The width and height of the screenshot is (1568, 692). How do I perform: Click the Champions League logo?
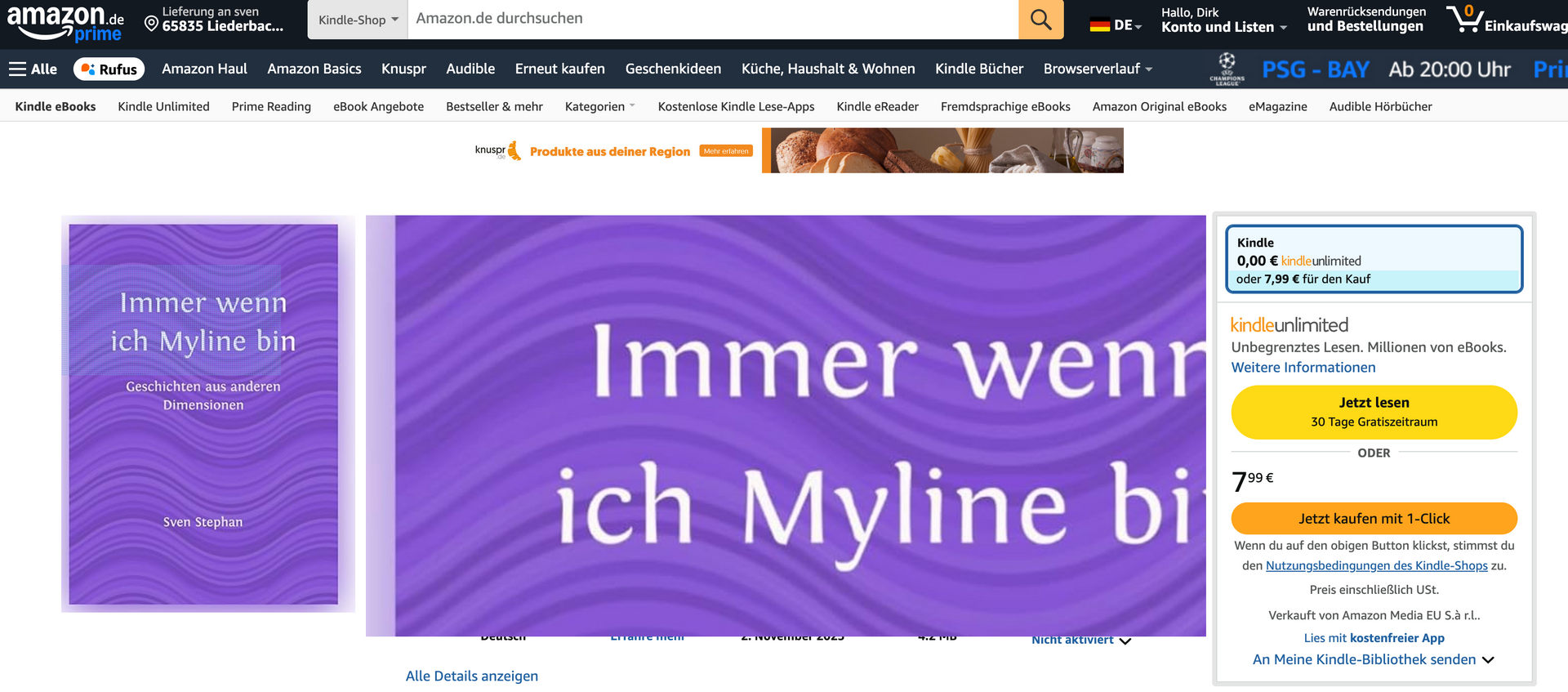coord(1227,69)
